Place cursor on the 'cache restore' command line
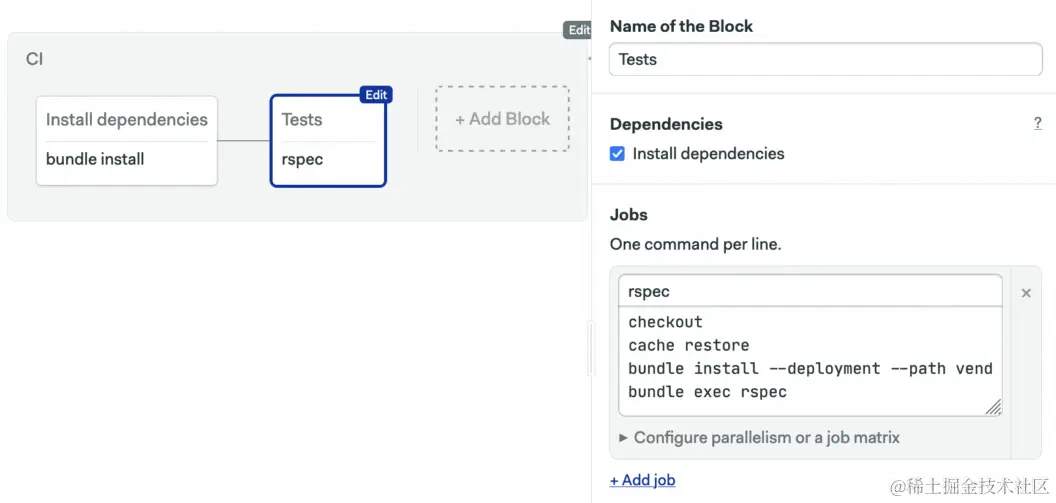 [x=689, y=345]
